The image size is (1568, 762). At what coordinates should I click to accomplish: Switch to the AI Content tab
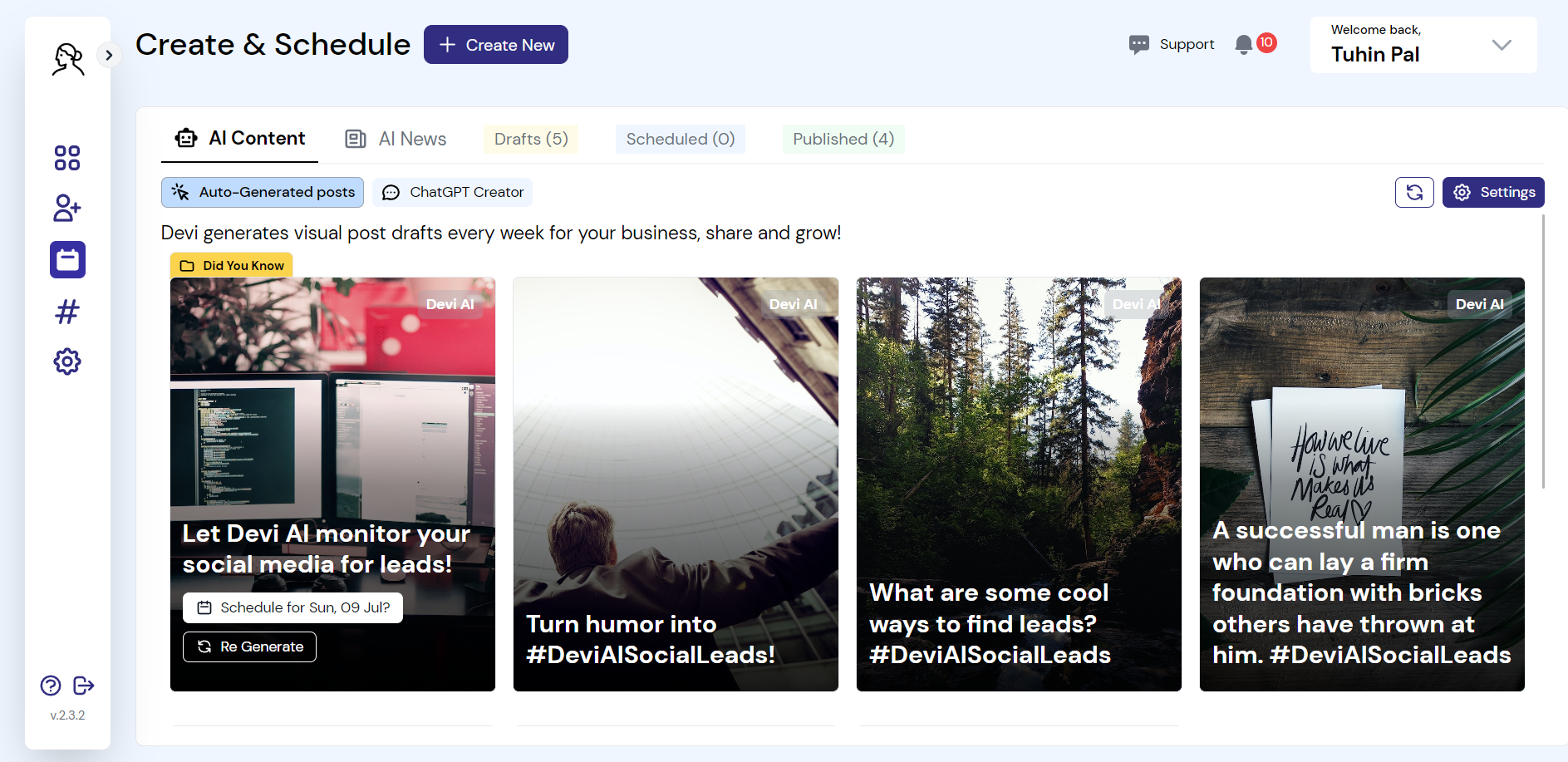[239, 139]
